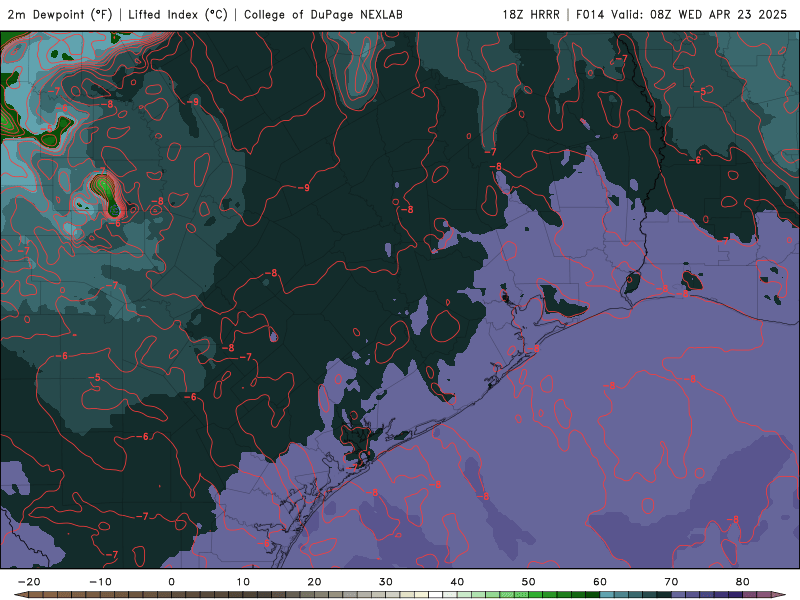The height and width of the screenshot is (600, 800).
Task: Click the 'College of DuPage NEXLAB' credit text
Action: coord(323,15)
